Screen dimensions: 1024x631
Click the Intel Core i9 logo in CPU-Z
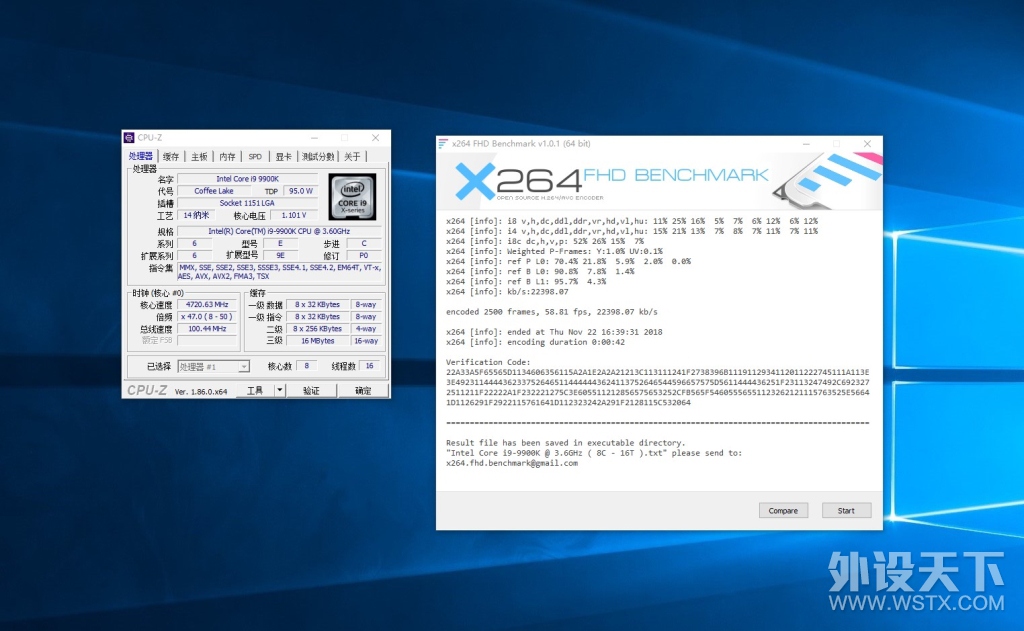coord(353,196)
